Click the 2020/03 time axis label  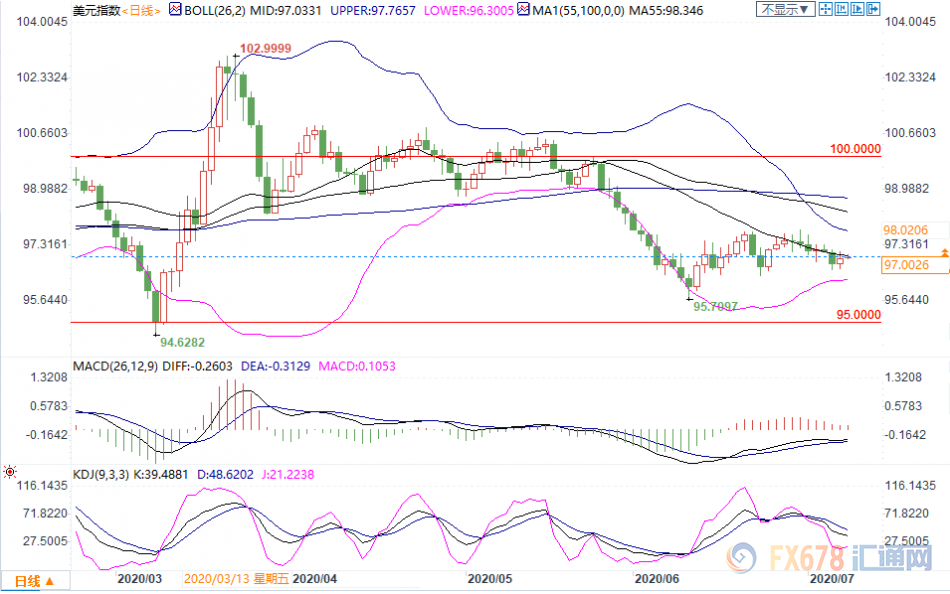[139, 579]
